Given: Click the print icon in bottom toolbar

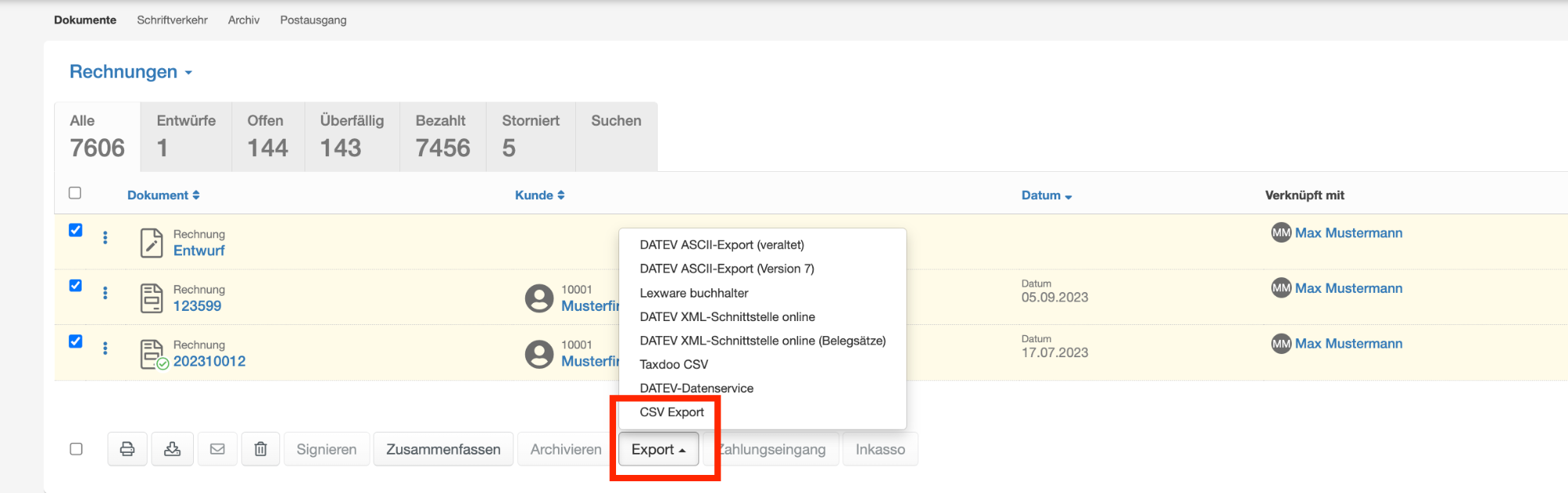Looking at the screenshot, I should (x=127, y=449).
